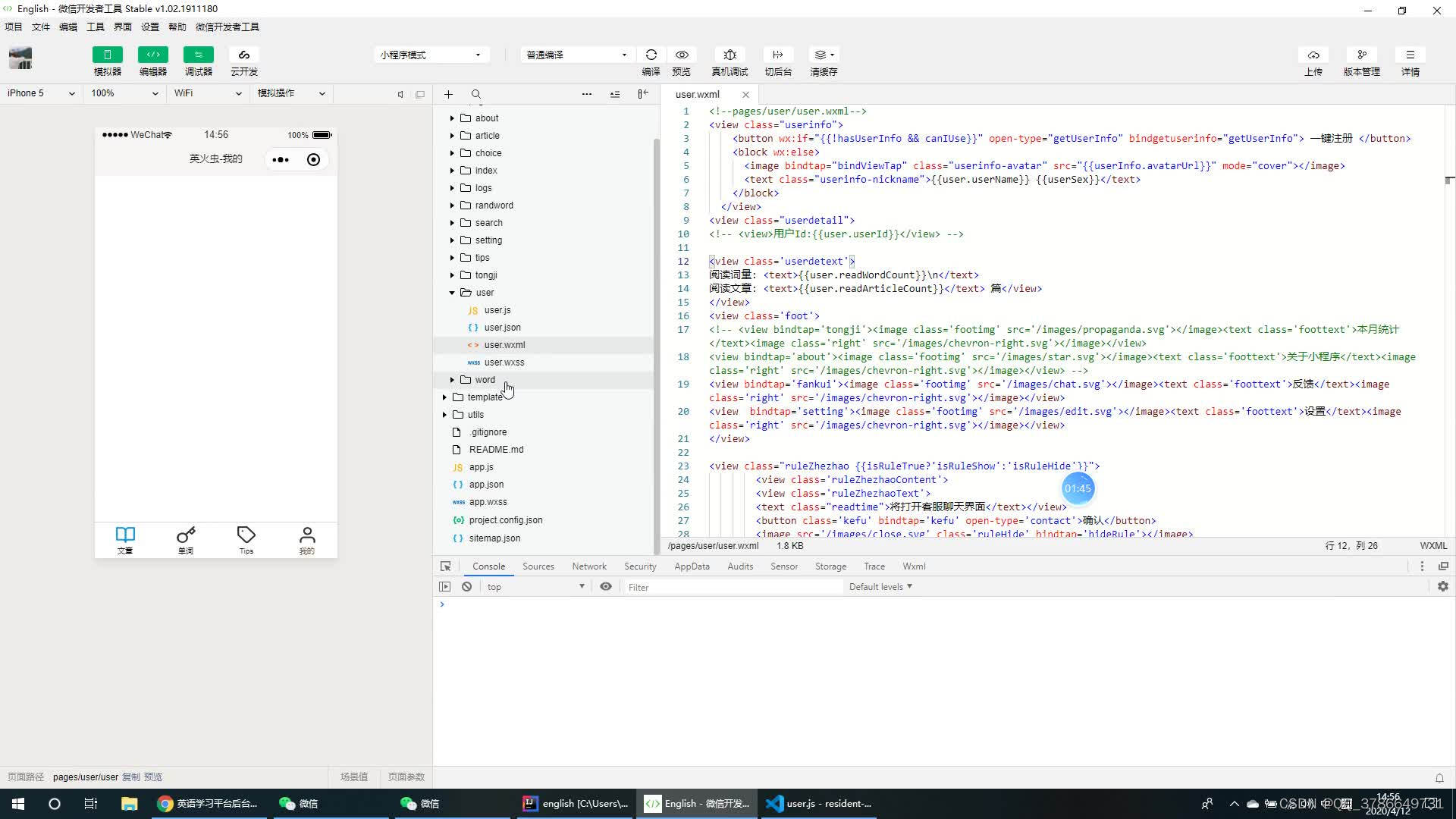Toggle the simulator mute sound icon
This screenshot has width=1456, height=819.
pos(400,94)
